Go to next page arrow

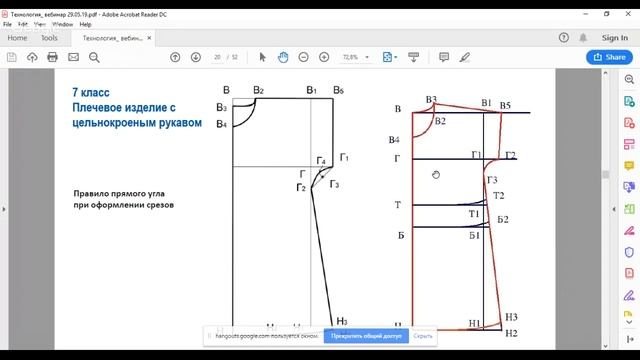(x=196, y=57)
